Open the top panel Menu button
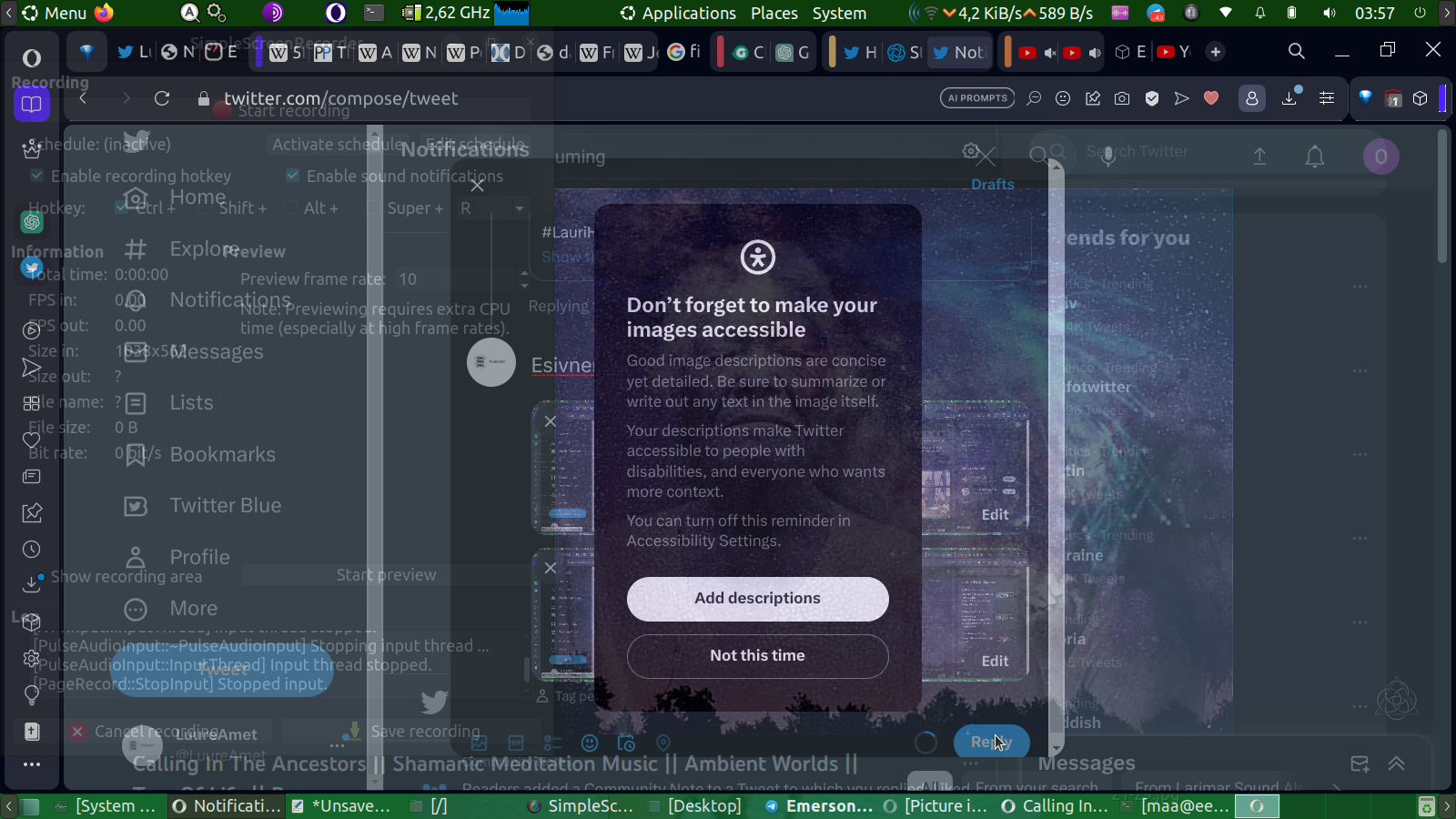The height and width of the screenshot is (819, 1456). (x=55, y=13)
